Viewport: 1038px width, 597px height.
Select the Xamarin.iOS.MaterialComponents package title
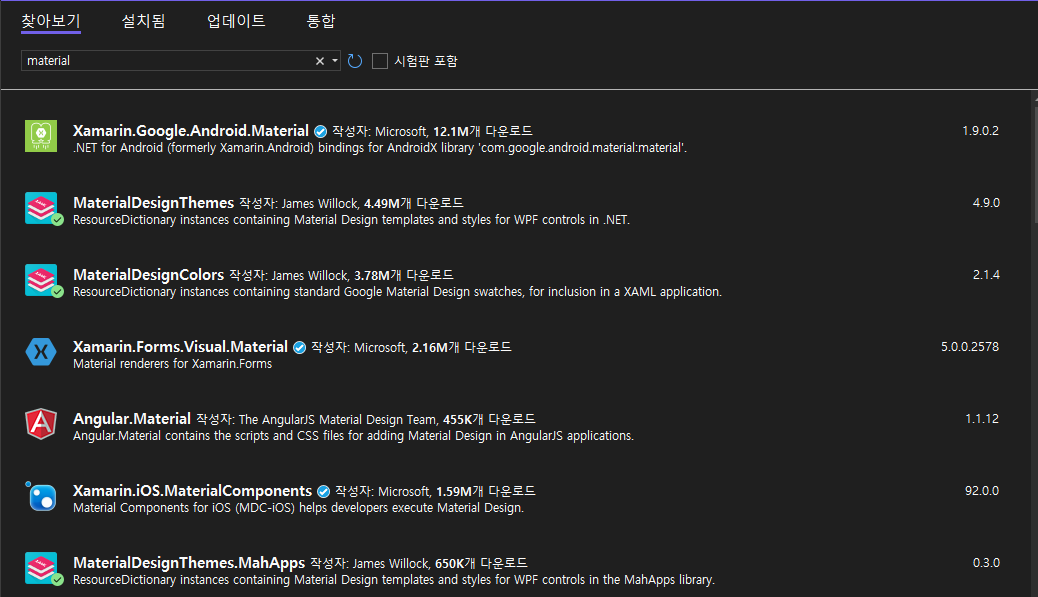(192, 491)
